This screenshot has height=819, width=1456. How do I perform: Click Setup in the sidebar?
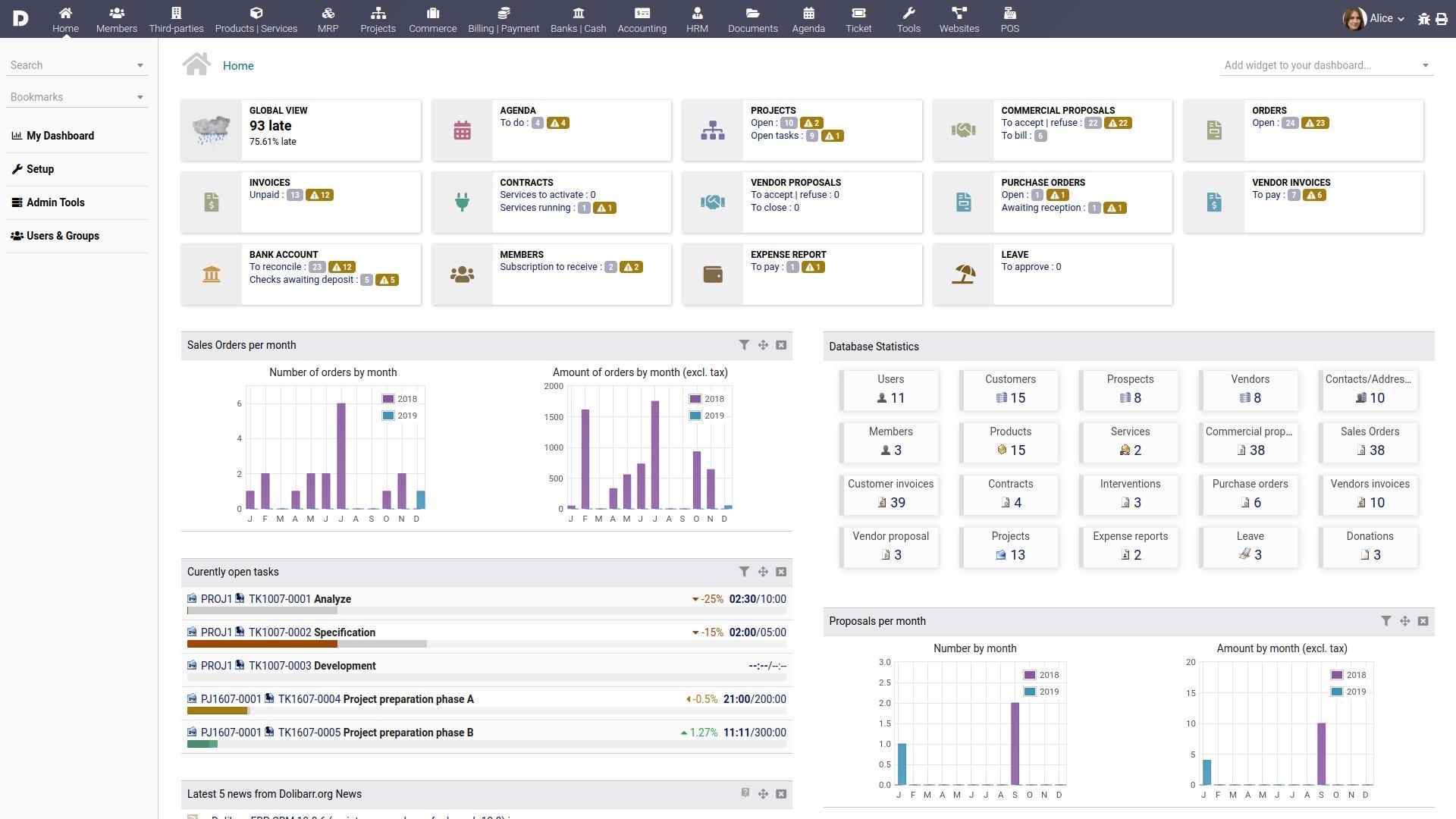pyautogui.click(x=40, y=168)
